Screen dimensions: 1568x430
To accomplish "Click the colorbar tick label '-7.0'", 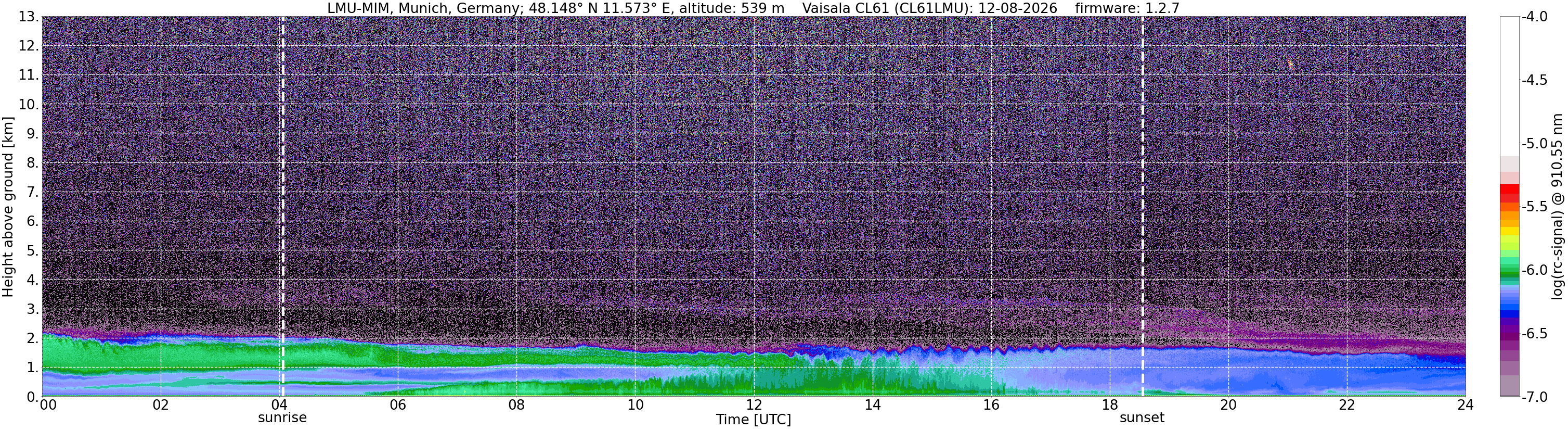I will 1535,397.
